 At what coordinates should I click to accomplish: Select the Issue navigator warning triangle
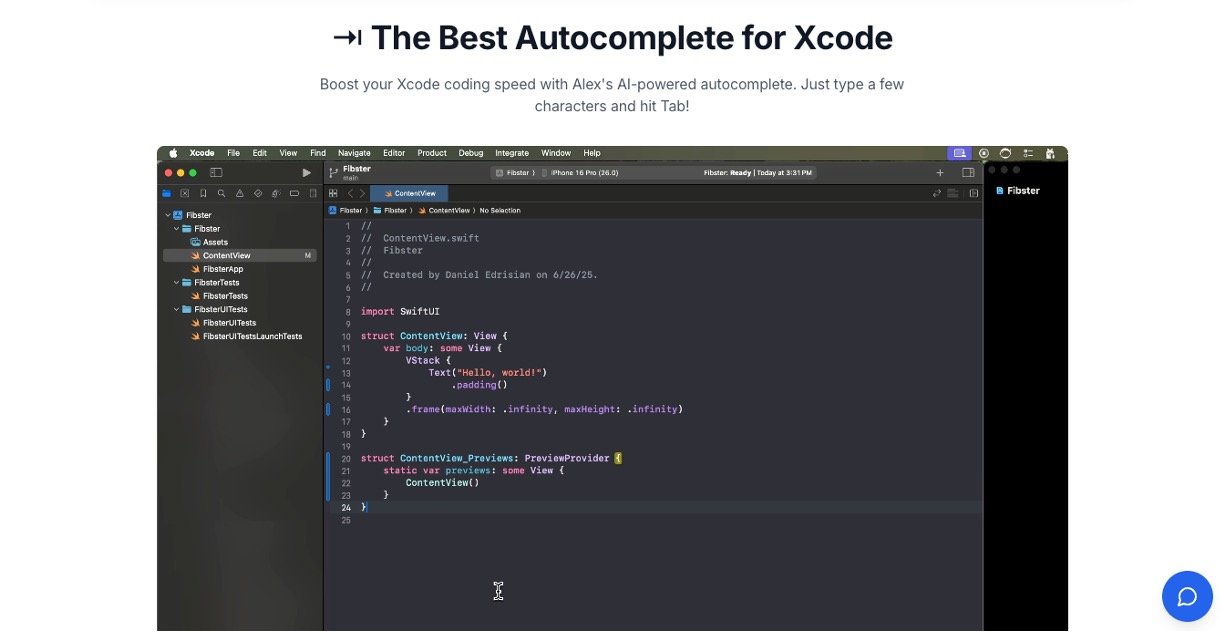click(240, 193)
